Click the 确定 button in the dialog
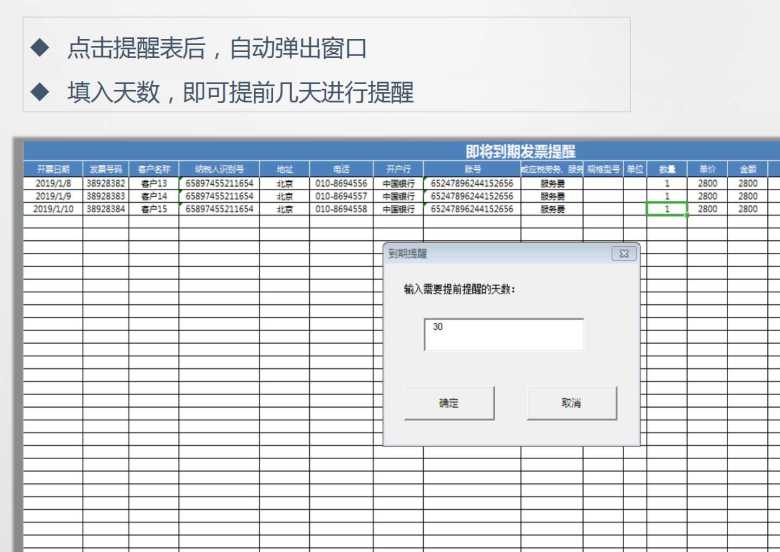This screenshot has height=552, width=780. (x=449, y=403)
